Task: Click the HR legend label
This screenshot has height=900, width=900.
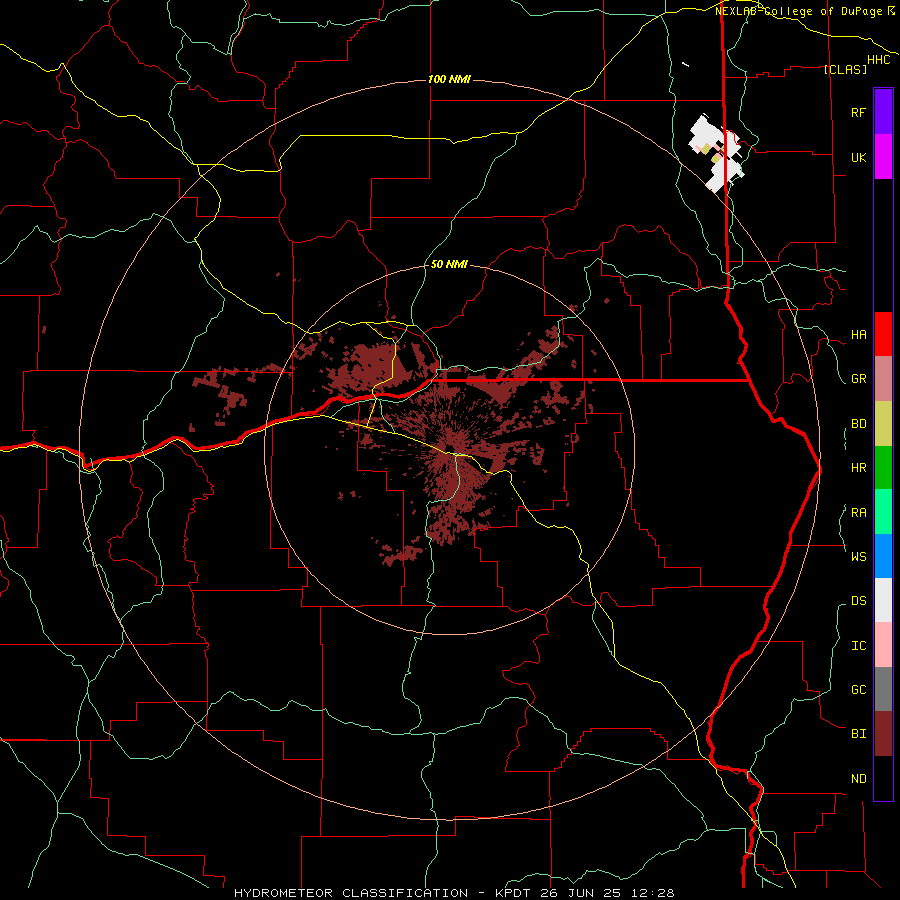Action: (x=858, y=468)
